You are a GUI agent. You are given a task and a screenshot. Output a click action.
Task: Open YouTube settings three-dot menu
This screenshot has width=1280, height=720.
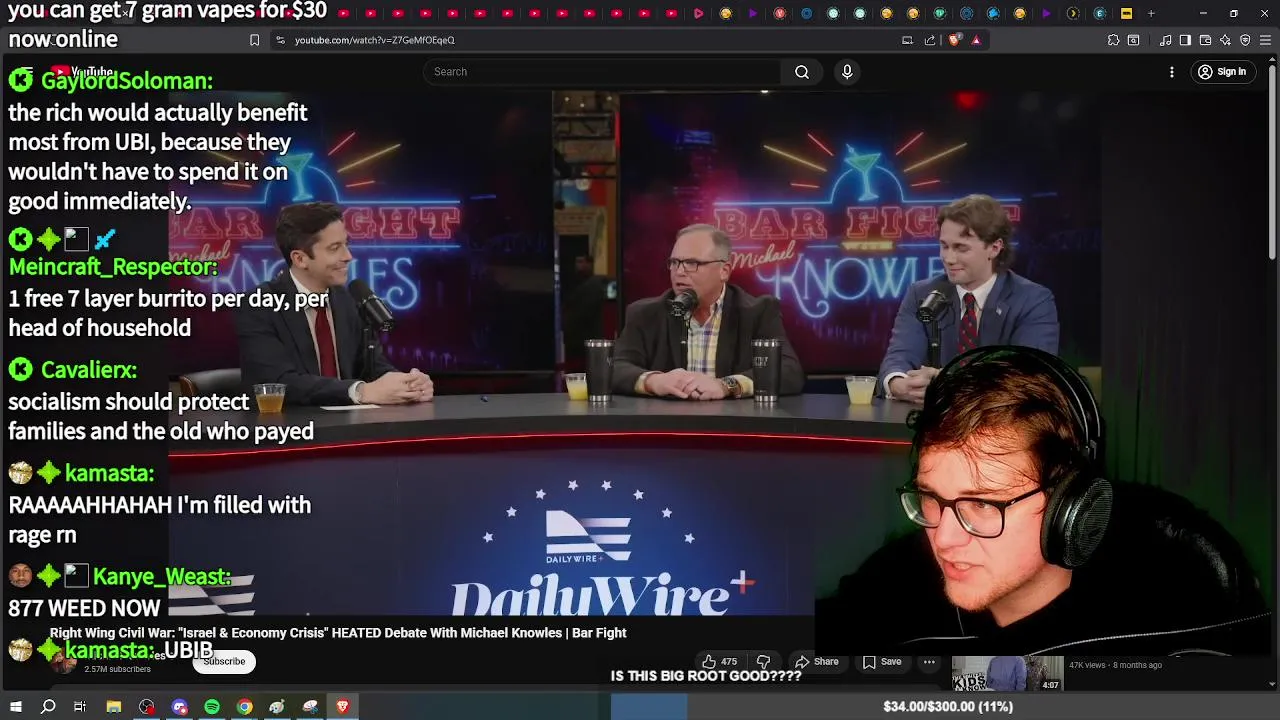point(1172,72)
